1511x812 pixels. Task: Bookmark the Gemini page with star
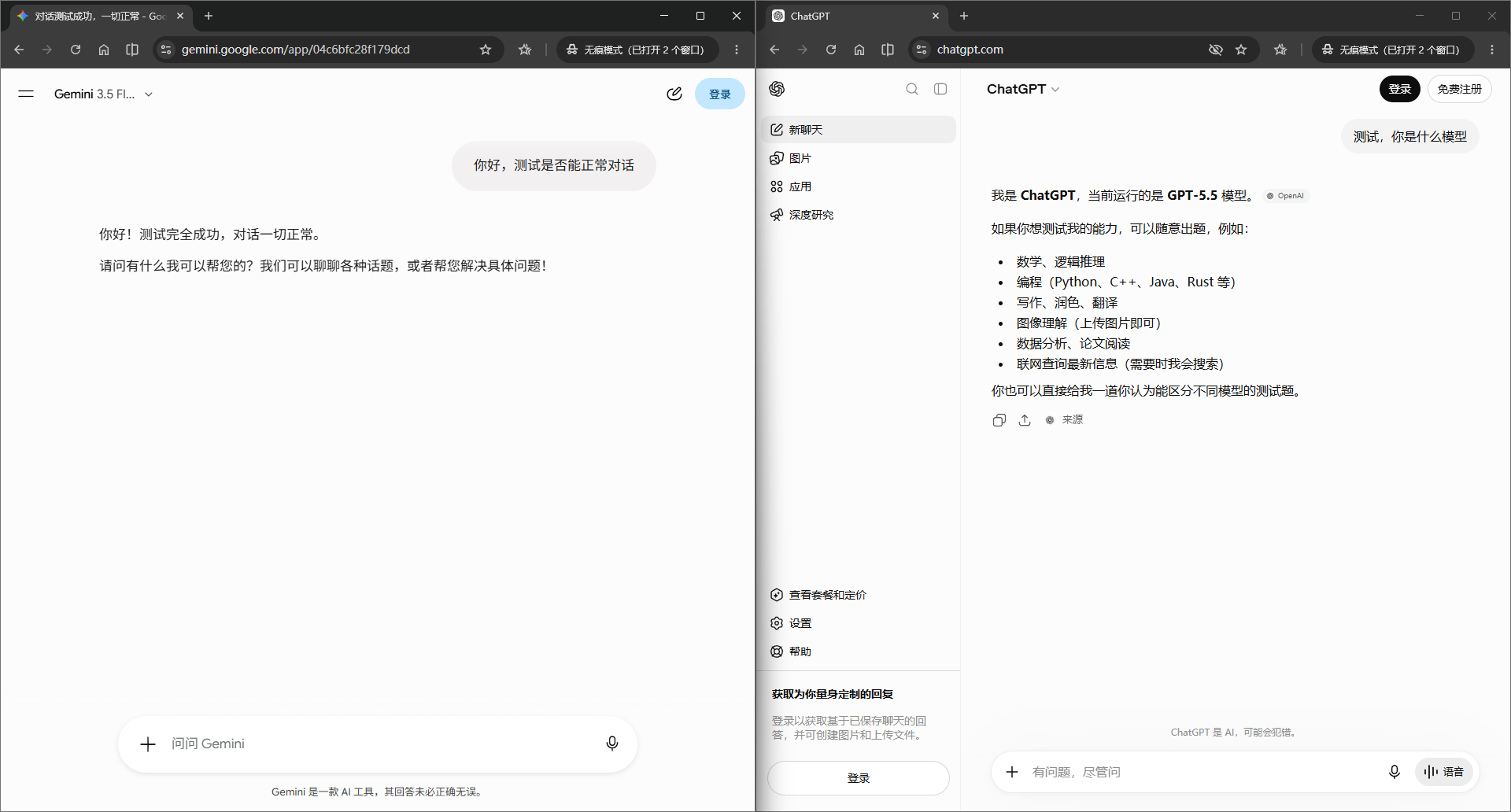(486, 50)
